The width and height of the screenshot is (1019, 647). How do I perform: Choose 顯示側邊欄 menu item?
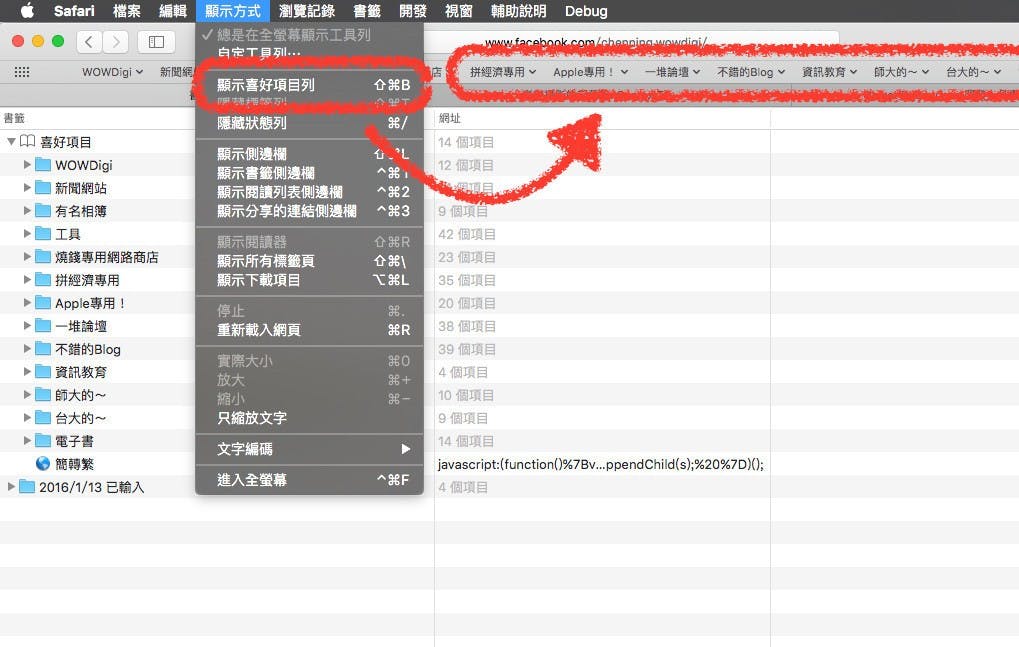[309, 154]
